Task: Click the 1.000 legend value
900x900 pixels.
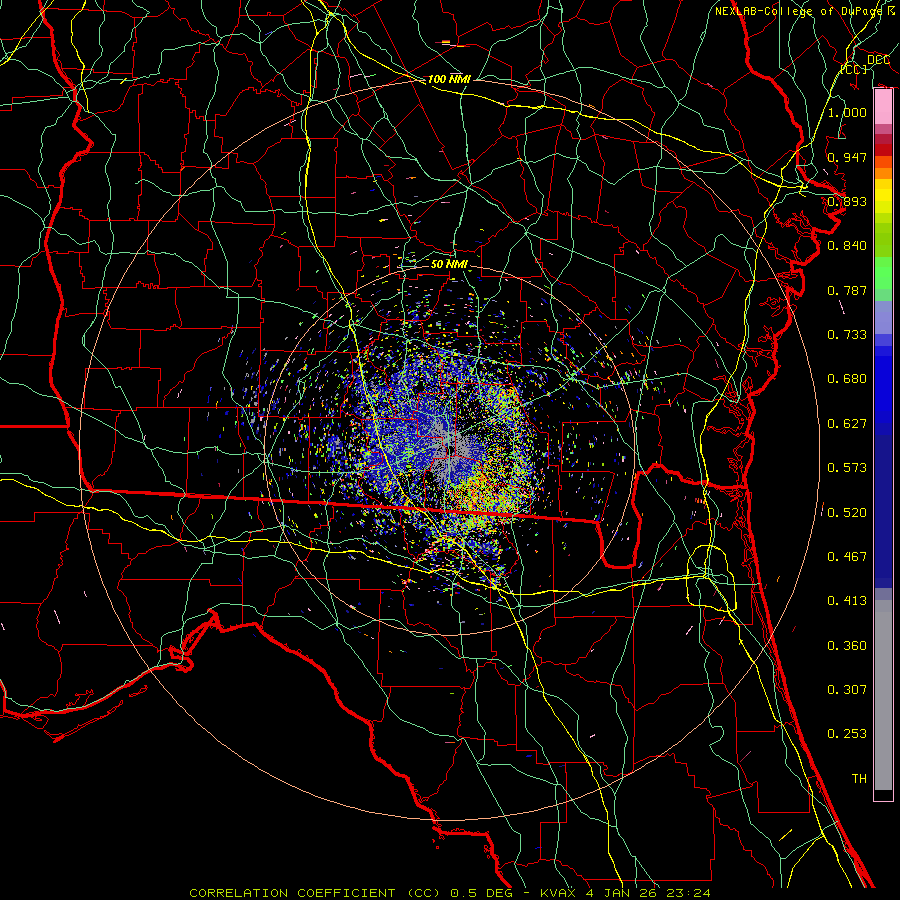Action: [x=847, y=112]
